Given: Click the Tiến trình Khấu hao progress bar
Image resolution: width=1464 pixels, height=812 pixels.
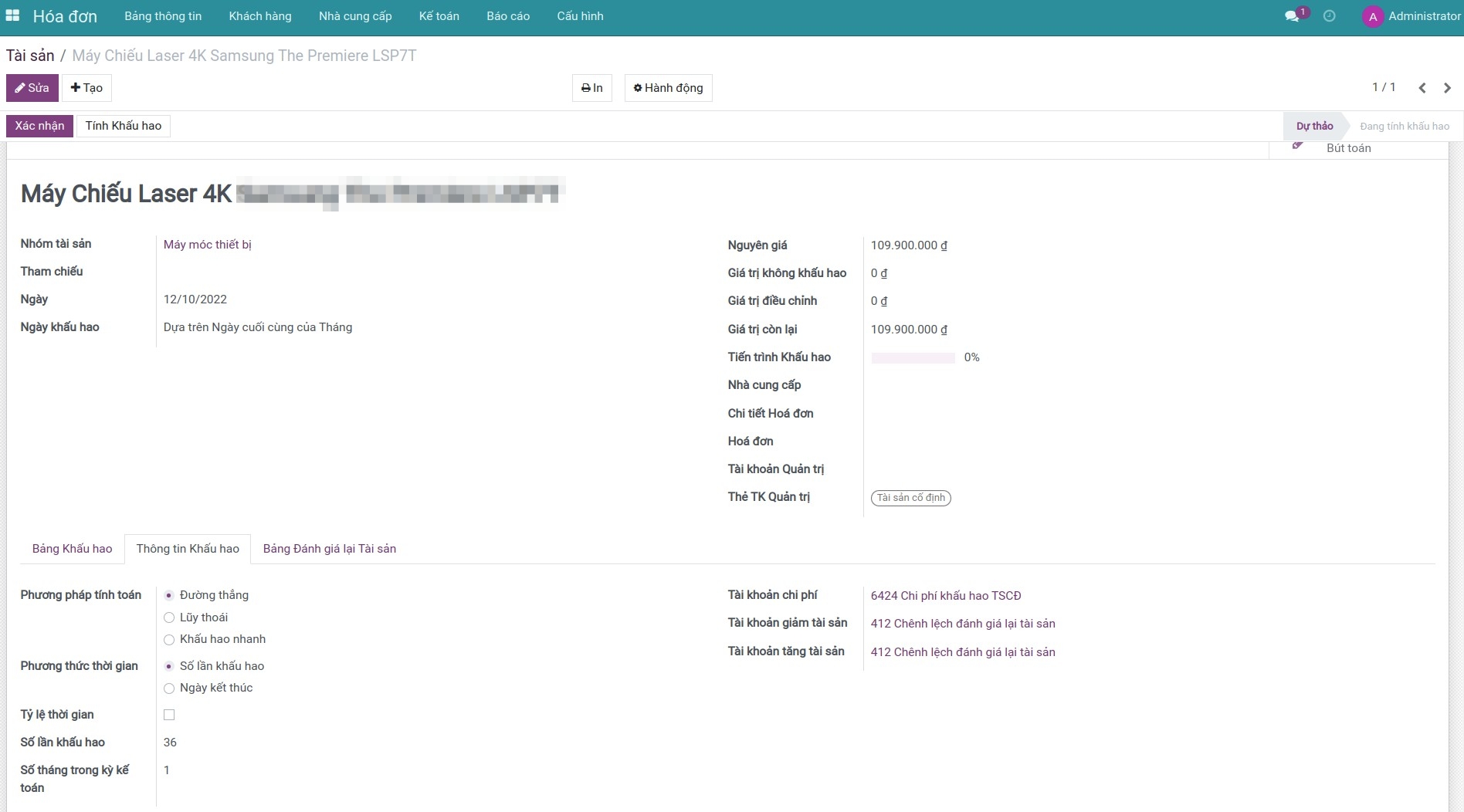Looking at the screenshot, I should point(913,357).
